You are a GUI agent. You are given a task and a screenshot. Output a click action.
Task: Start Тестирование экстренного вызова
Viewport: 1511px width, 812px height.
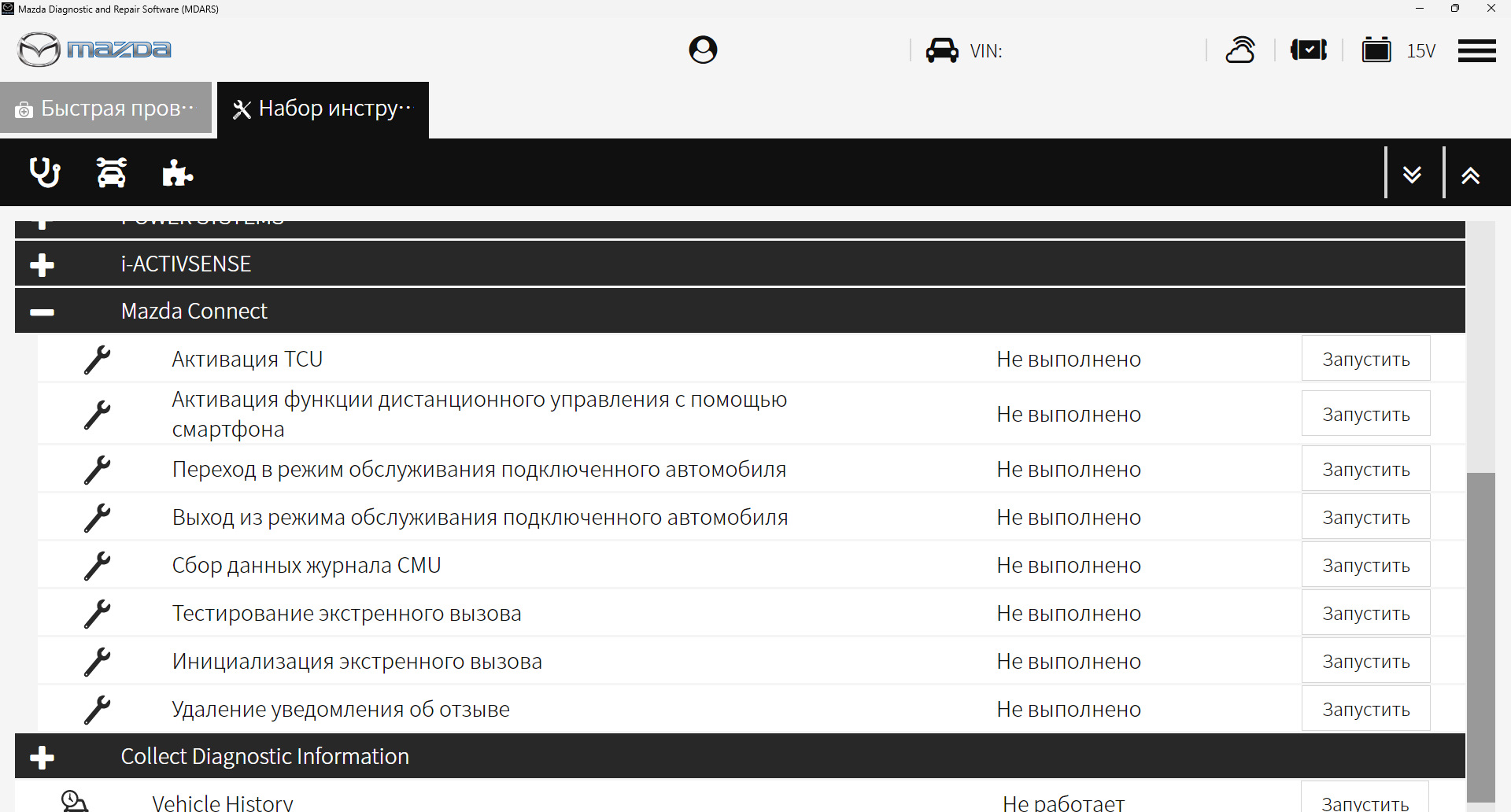click(x=1365, y=613)
